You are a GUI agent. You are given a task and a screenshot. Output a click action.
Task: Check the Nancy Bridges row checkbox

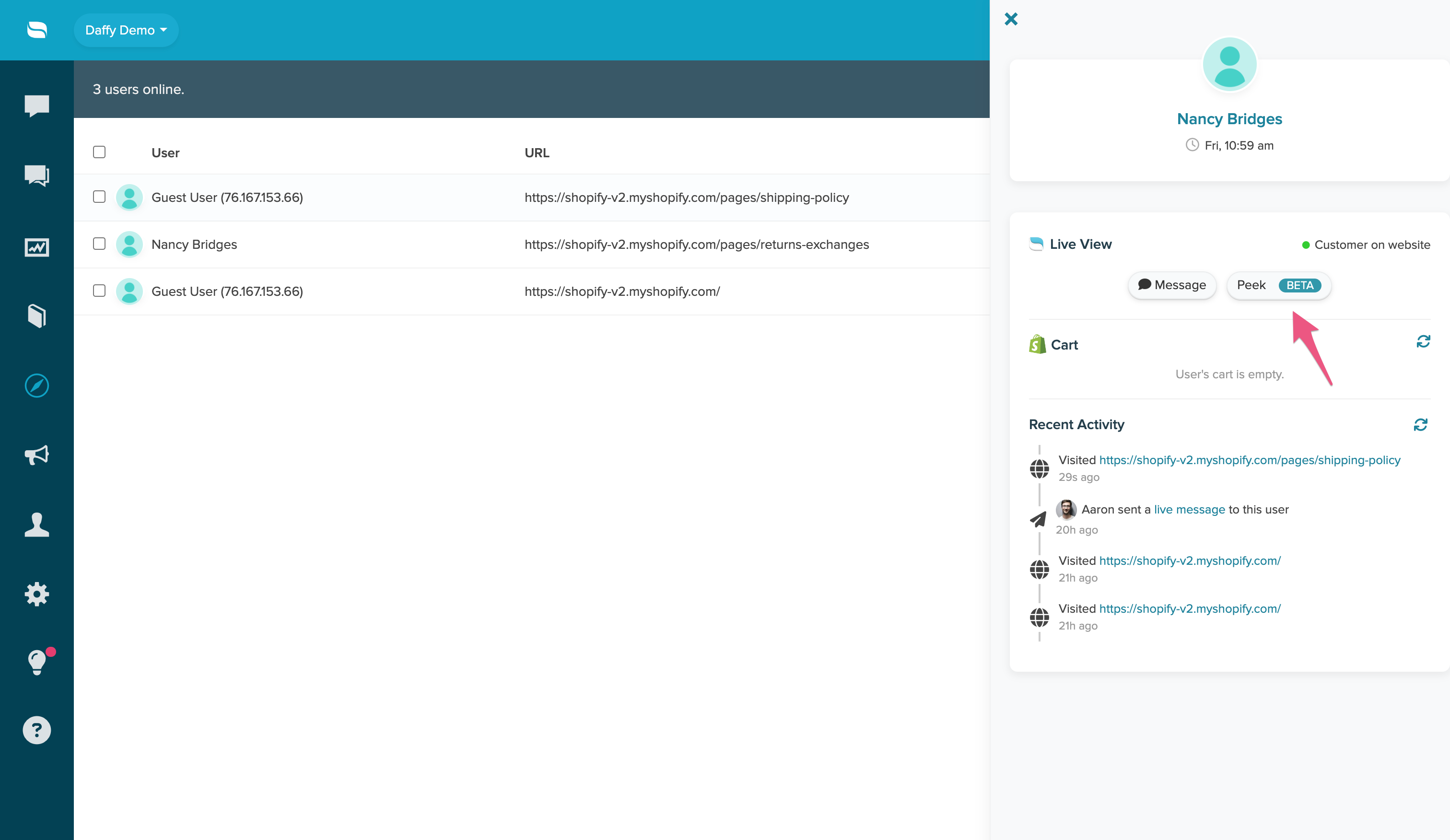click(99, 244)
